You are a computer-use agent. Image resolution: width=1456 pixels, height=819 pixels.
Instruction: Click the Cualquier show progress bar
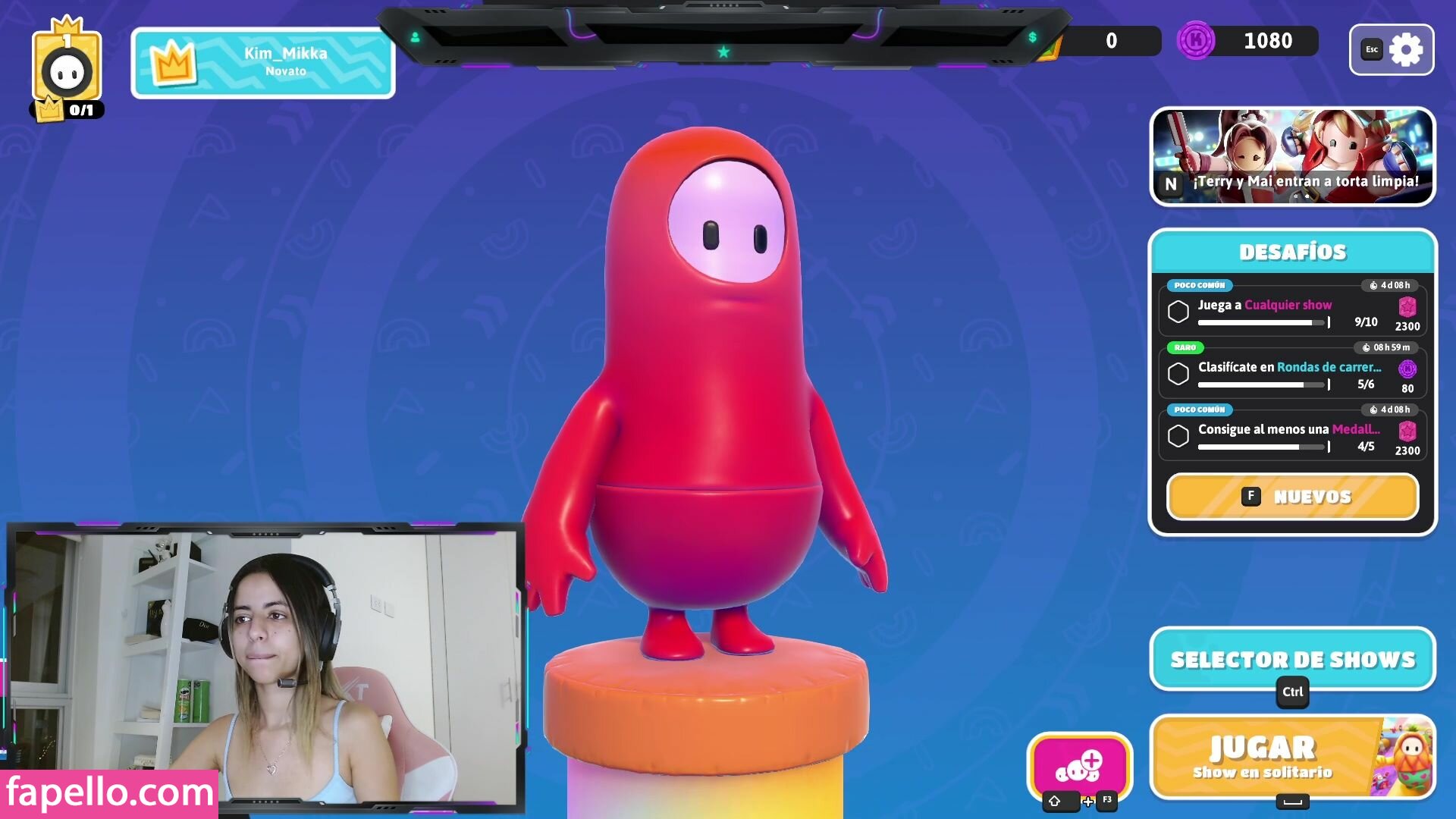click(1262, 323)
